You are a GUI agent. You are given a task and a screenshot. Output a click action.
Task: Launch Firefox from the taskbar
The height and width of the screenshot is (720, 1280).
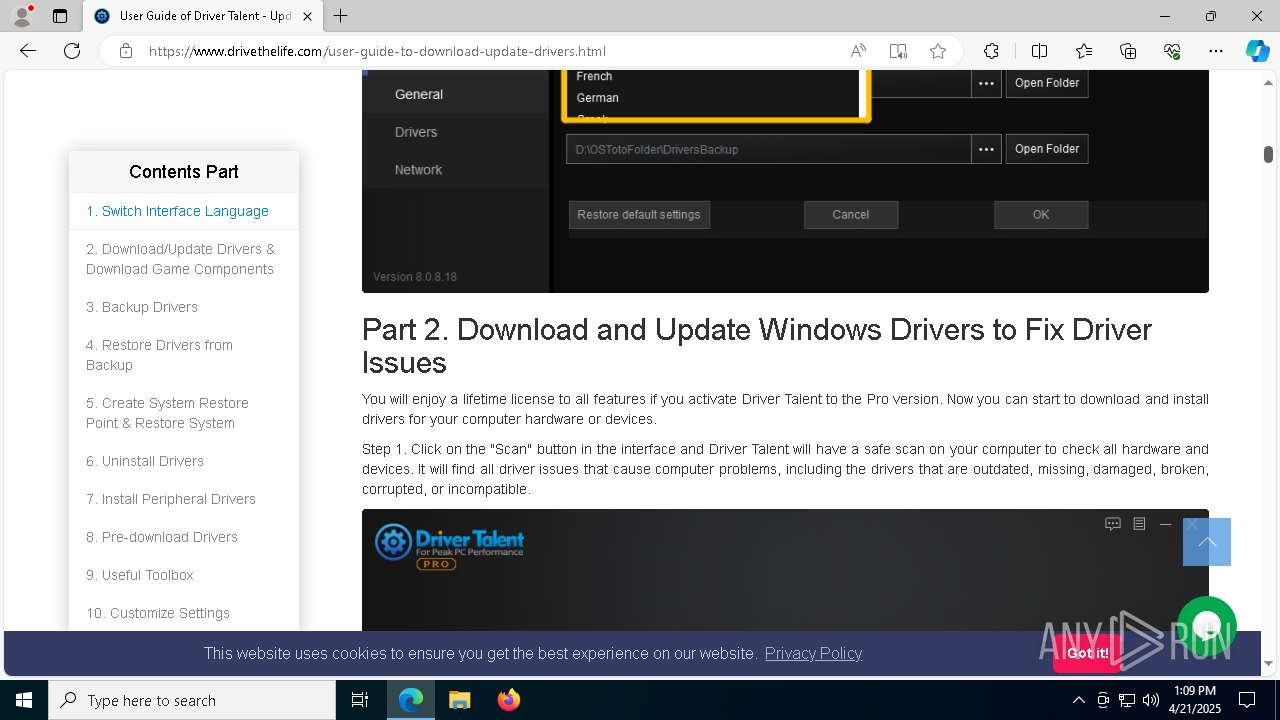coord(509,700)
